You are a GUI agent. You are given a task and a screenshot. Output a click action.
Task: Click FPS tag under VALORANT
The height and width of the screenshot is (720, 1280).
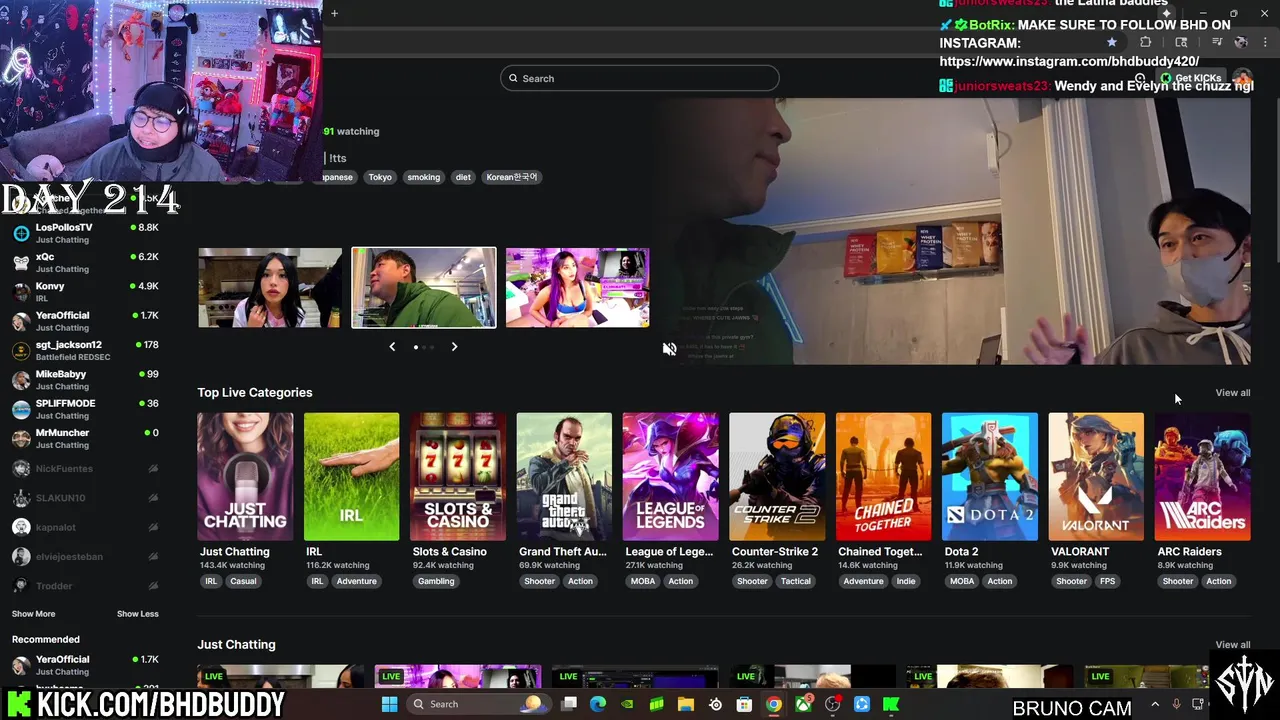[1107, 581]
